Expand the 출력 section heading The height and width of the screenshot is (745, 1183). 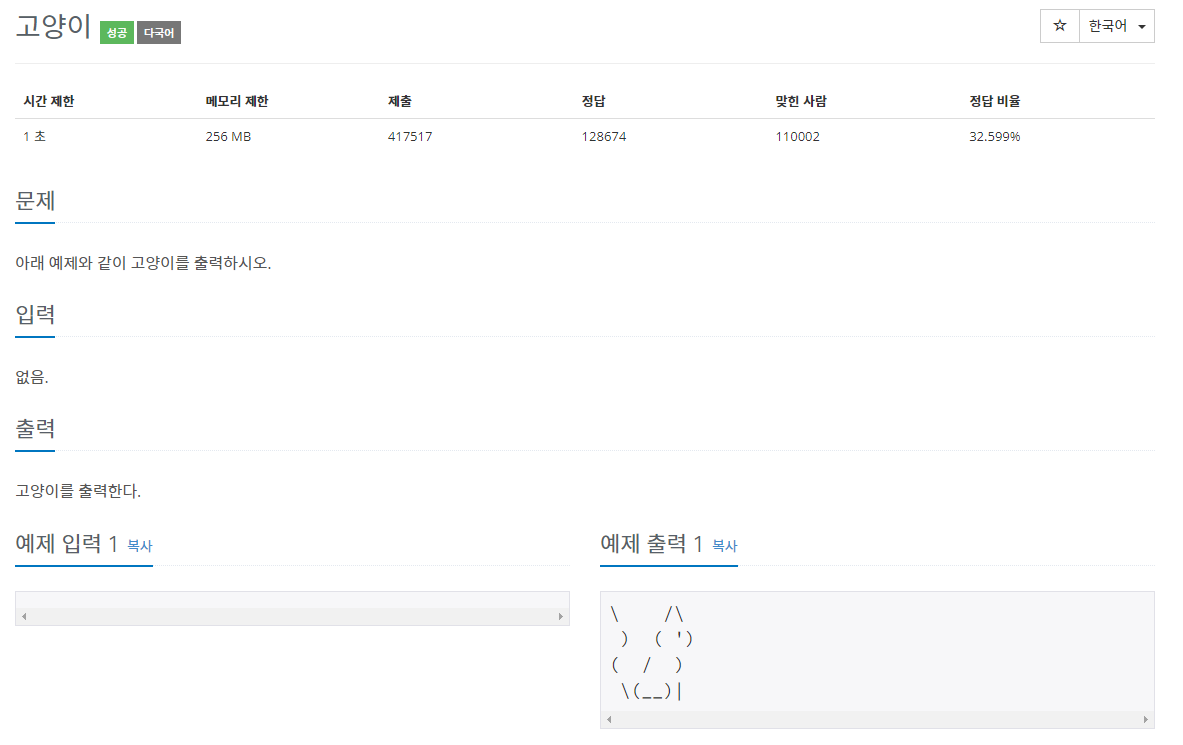click(35, 428)
